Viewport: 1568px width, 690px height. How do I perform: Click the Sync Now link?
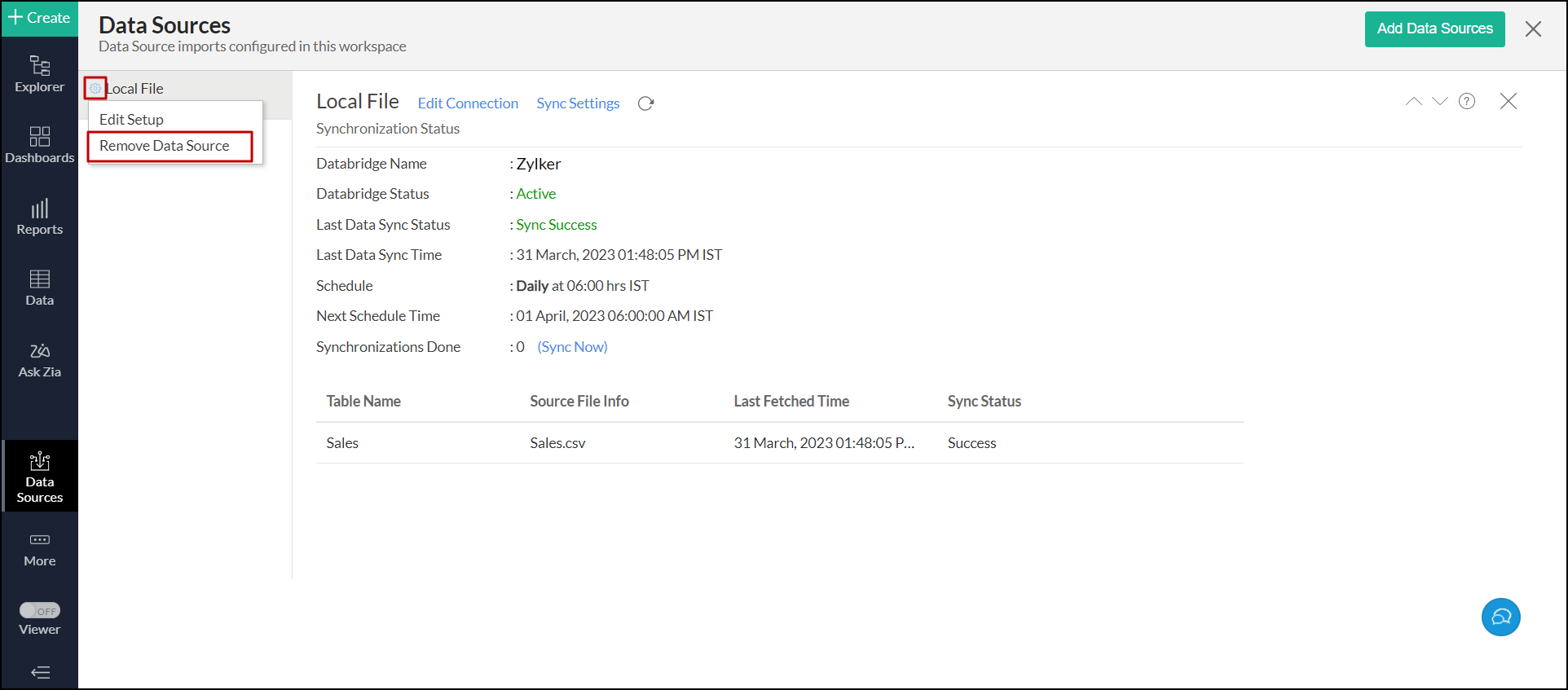(x=572, y=347)
